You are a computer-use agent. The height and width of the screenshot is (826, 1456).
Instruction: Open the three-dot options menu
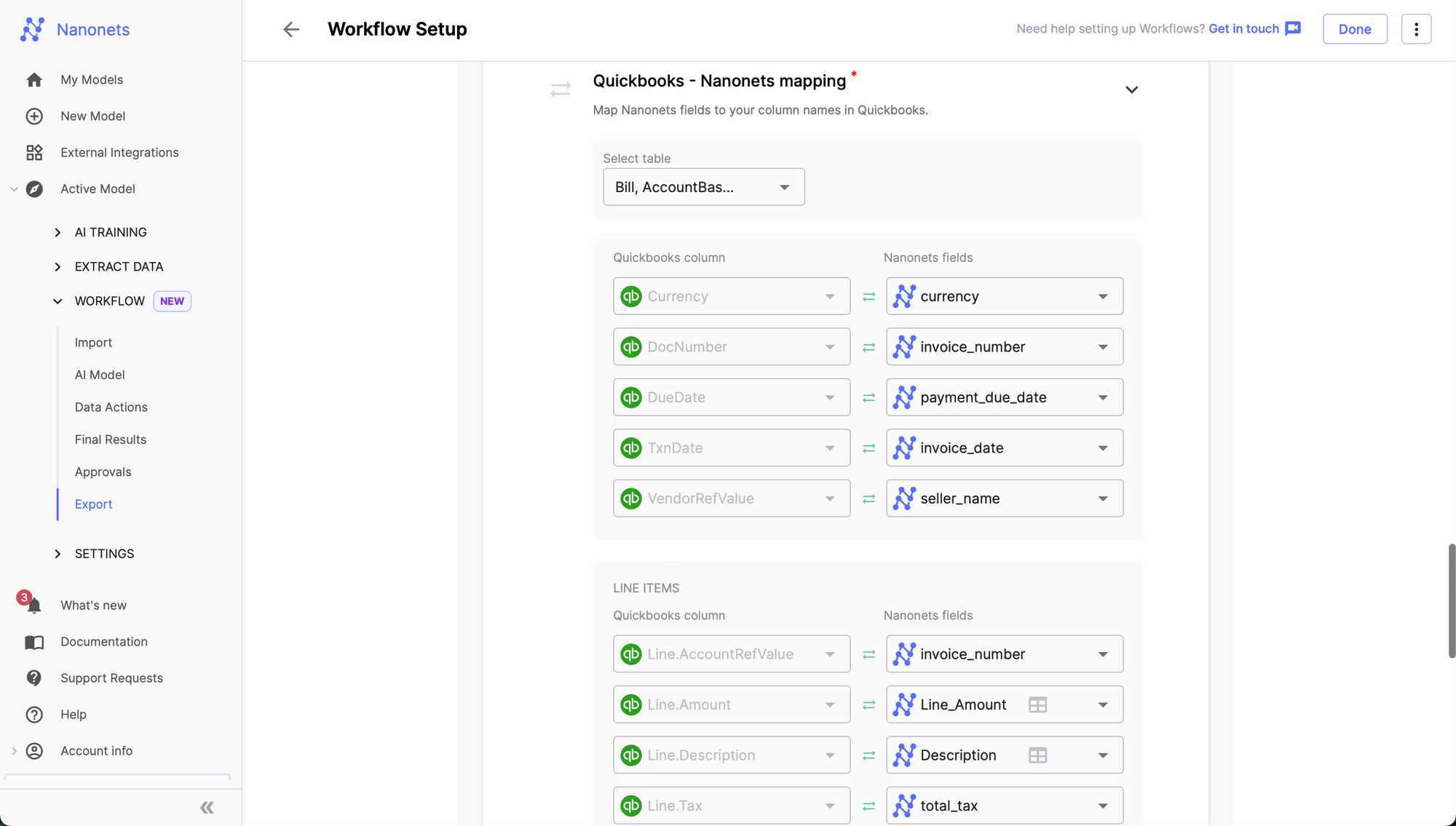tap(1416, 29)
